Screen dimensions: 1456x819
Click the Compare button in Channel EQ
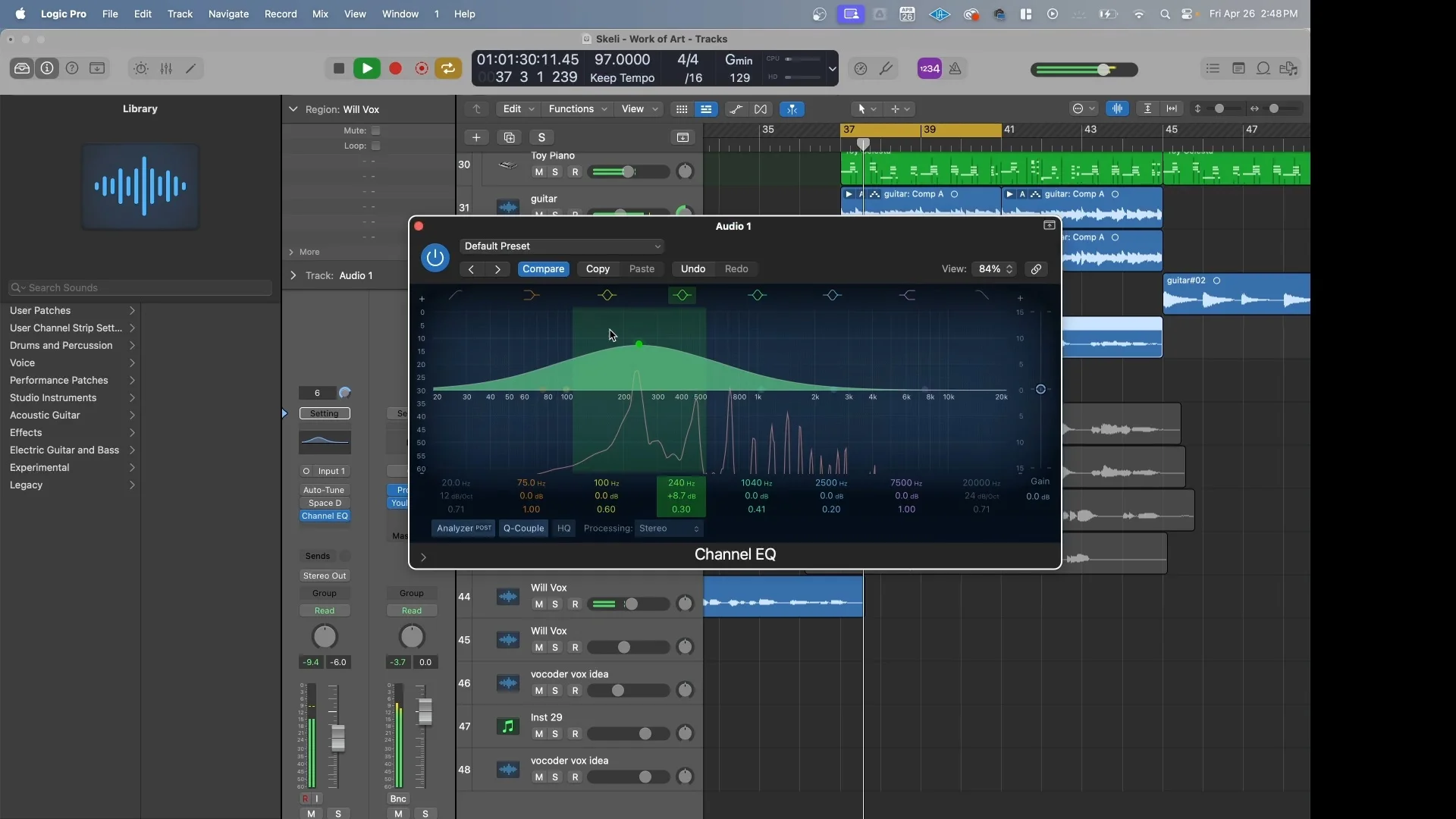(543, 269)
